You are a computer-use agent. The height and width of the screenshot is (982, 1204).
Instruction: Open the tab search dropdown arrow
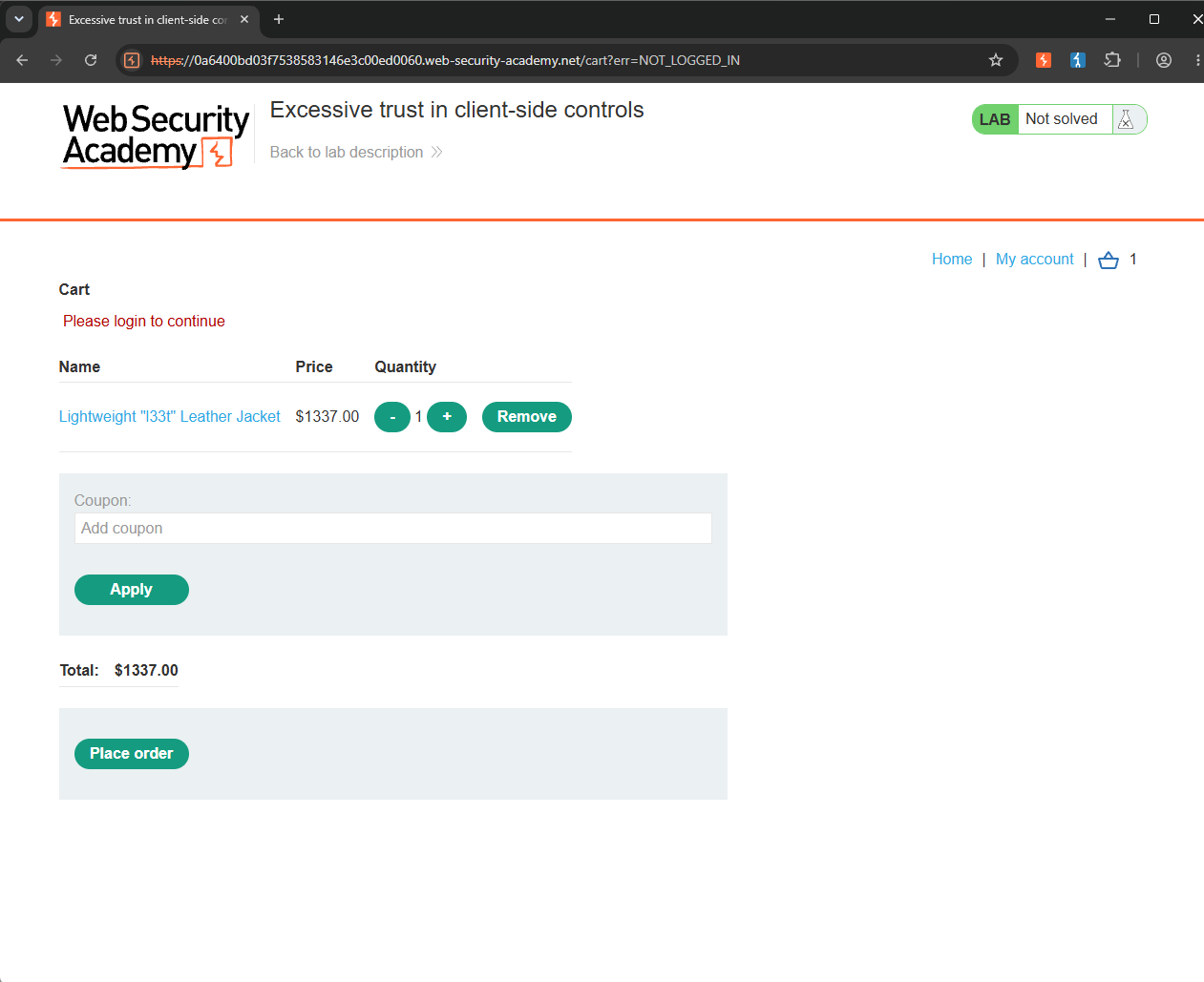[x=19, y=19]
